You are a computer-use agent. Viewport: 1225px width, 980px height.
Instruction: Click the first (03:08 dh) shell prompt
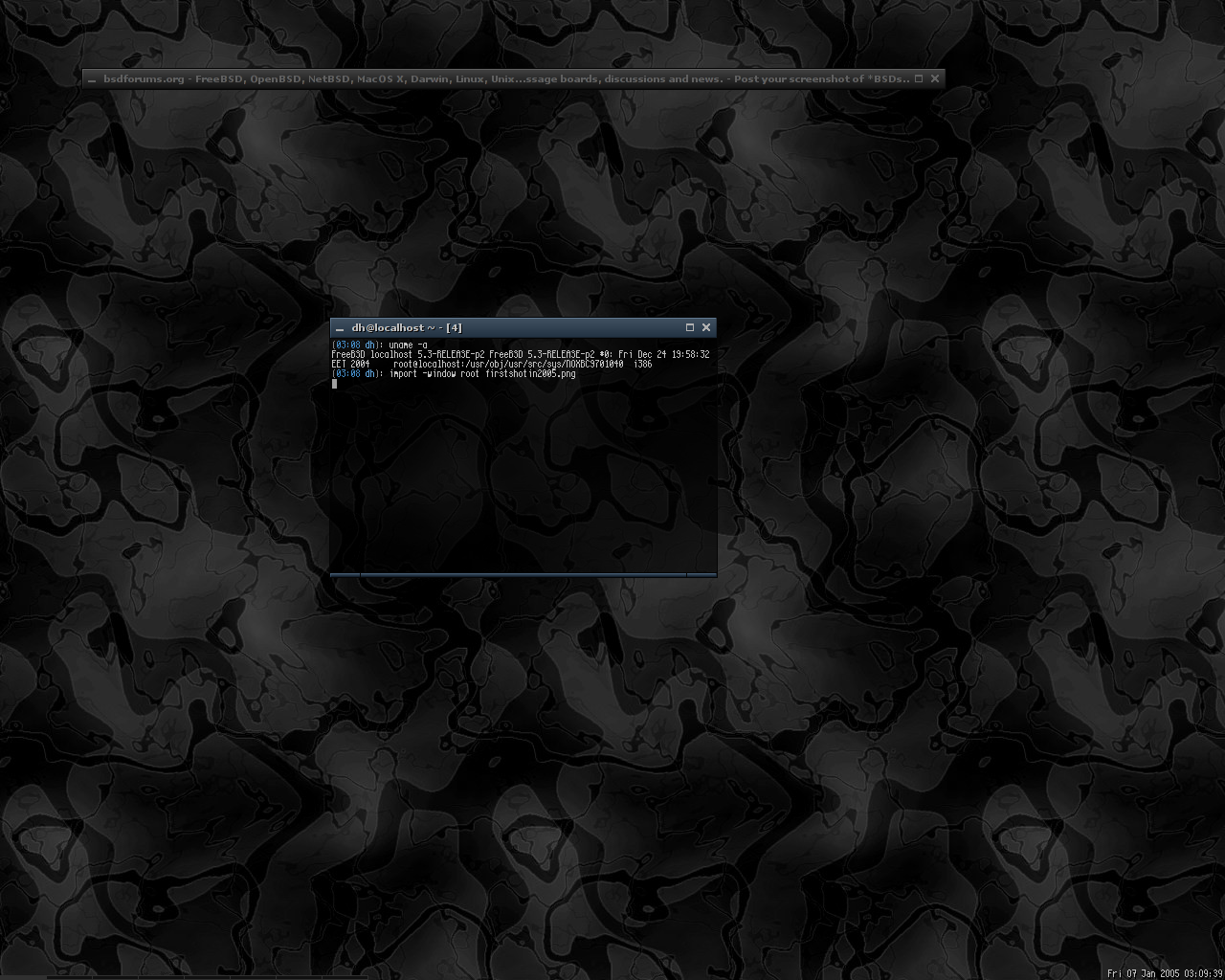click(x=357, y=345)
